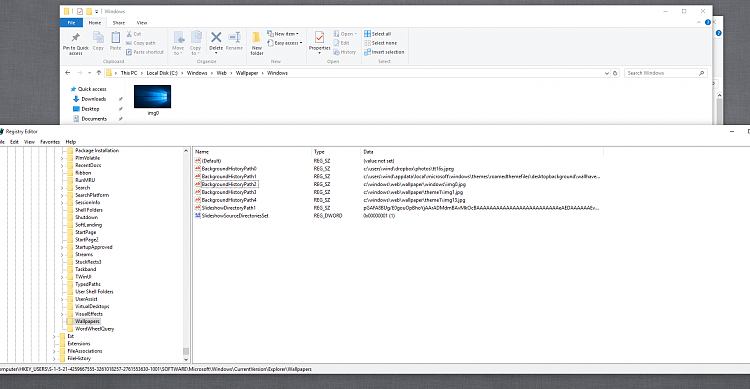This screenshot has width=750, height=389.
Task: Switch to the View ribbon tab
Action: (x=142, y=22)
